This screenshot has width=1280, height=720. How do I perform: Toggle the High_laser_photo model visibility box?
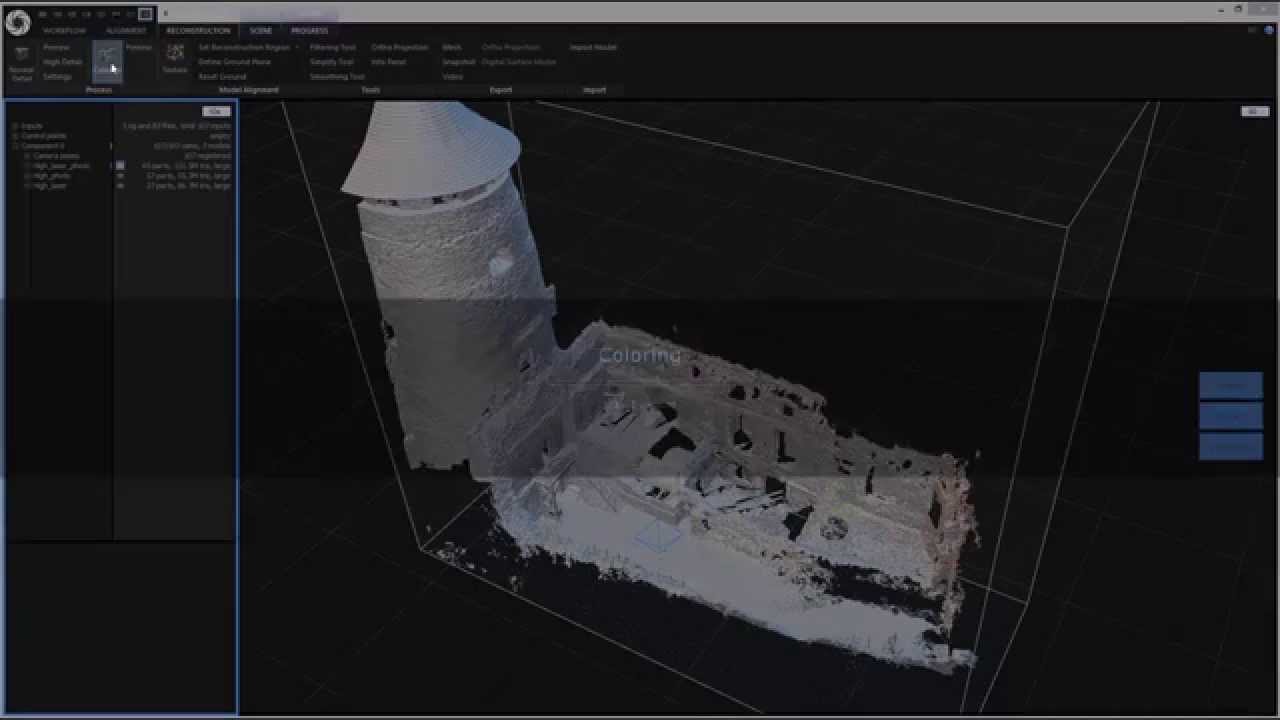click(x=120, y=166)
